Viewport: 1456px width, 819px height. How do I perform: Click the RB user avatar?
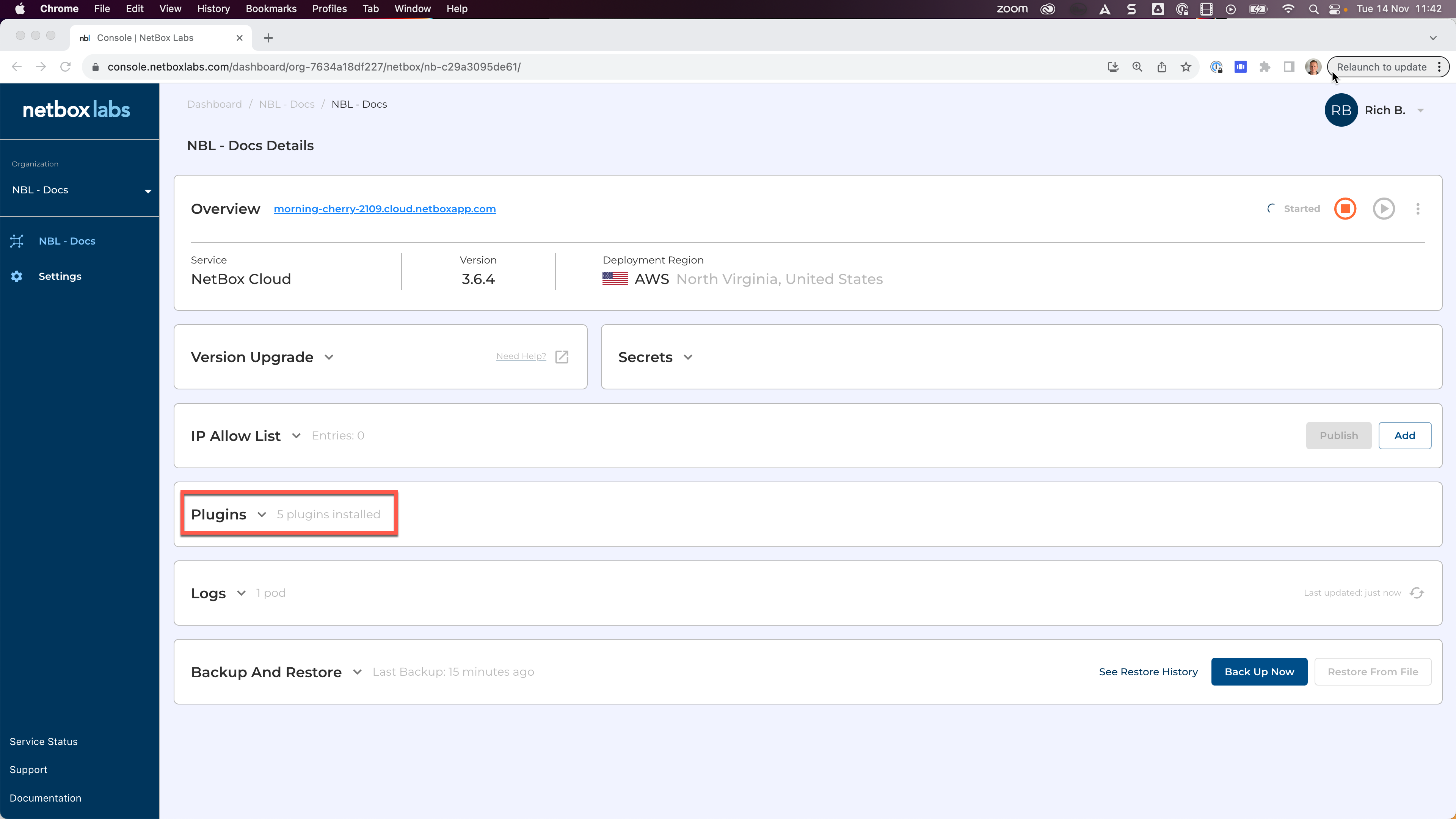1341,110
